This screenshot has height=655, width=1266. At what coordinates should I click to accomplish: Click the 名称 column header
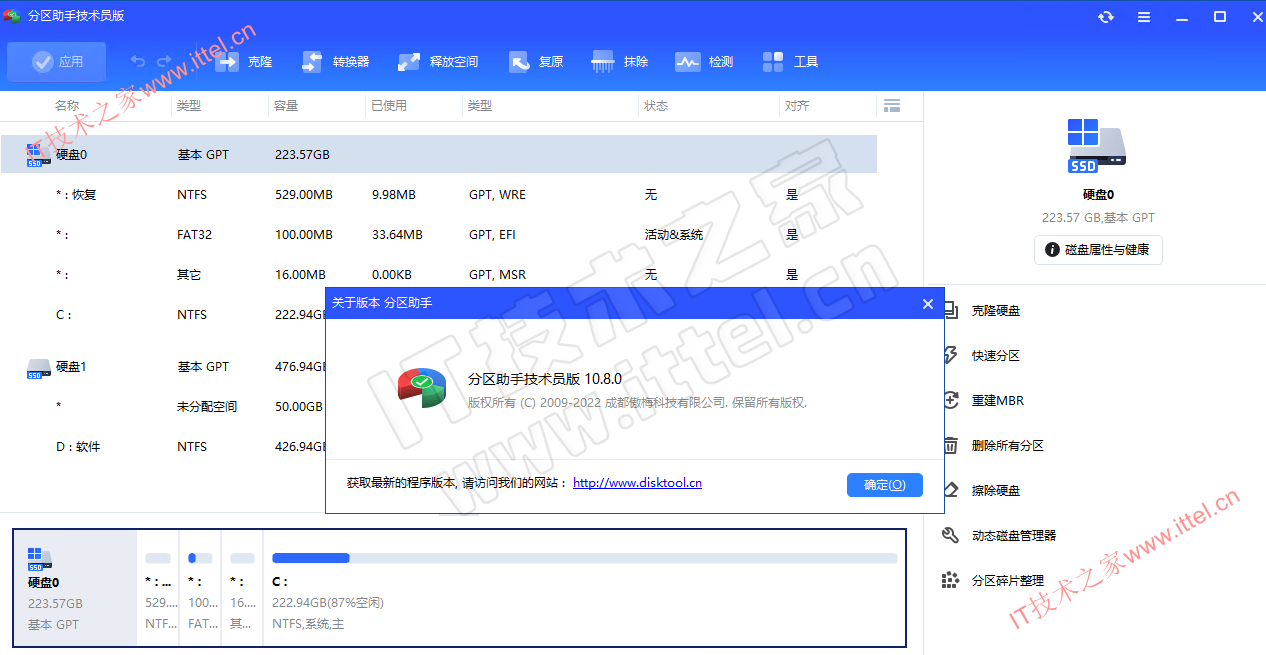click(x=67, y=105)
